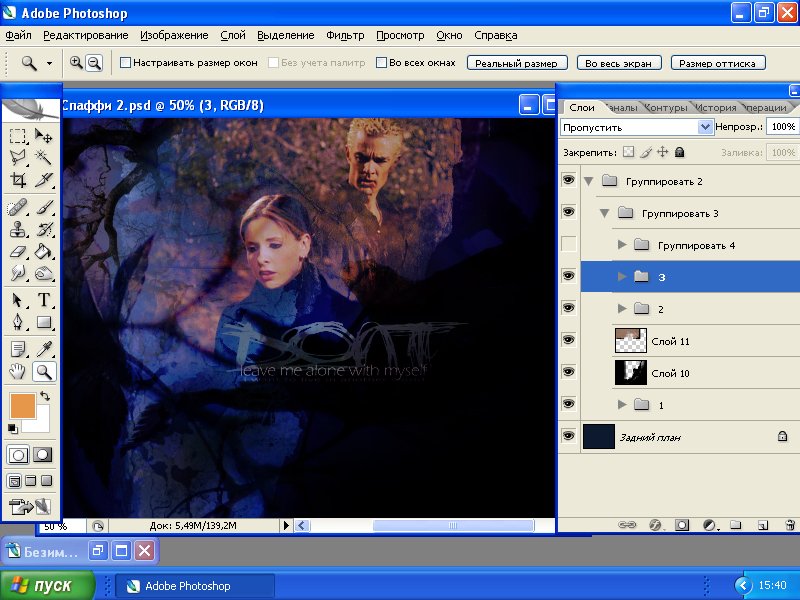Expand the layer group named '1'
Viewport: 800px width, 600px height.
[622, 405]
